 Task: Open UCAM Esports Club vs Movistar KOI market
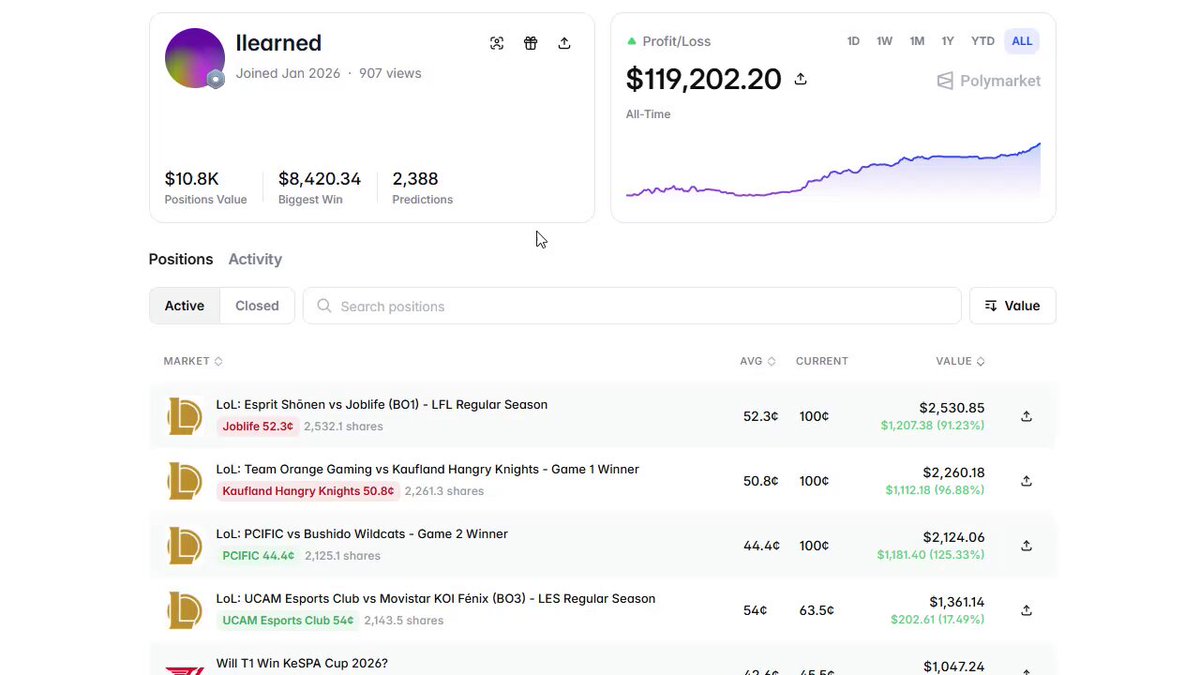click(x=436, y=599)
